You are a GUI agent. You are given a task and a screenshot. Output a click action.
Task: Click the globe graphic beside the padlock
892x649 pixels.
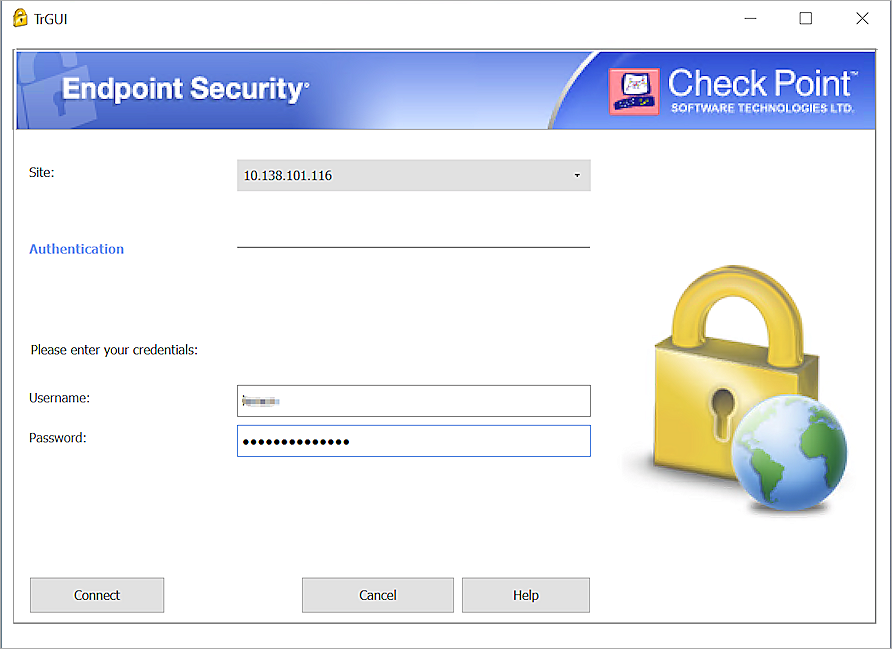point(789,455)
